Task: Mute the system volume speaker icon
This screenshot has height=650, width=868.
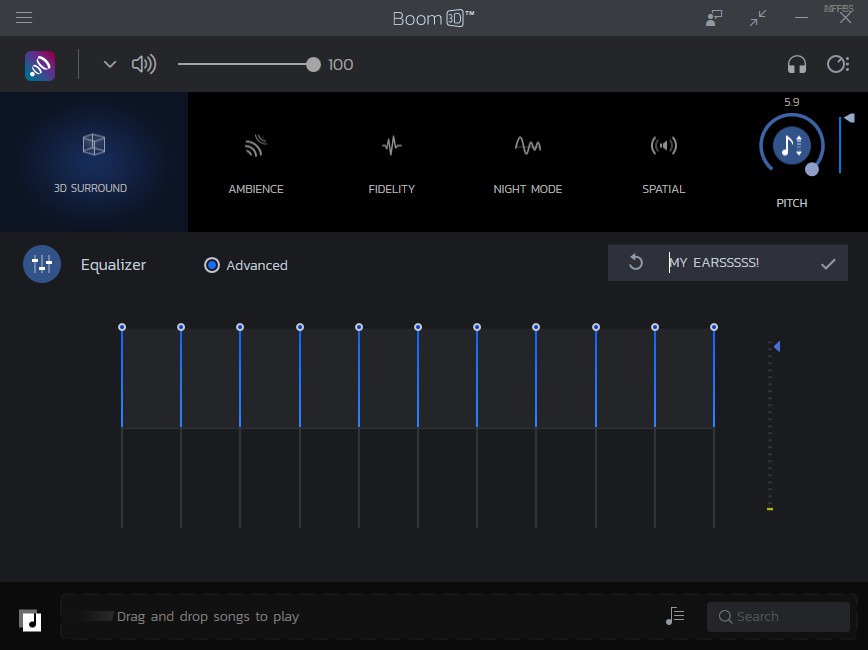Action: tap(144, 65)
